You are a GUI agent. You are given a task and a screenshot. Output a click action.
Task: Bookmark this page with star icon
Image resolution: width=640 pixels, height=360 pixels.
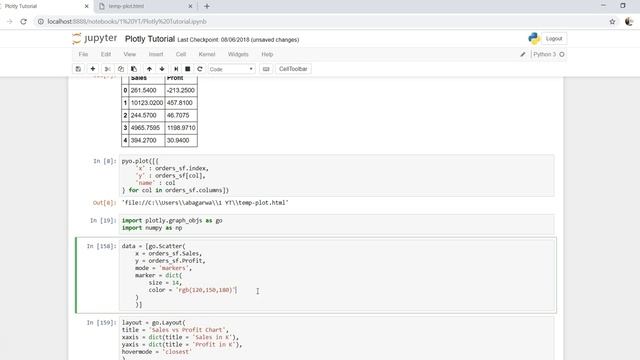point(612,22)
